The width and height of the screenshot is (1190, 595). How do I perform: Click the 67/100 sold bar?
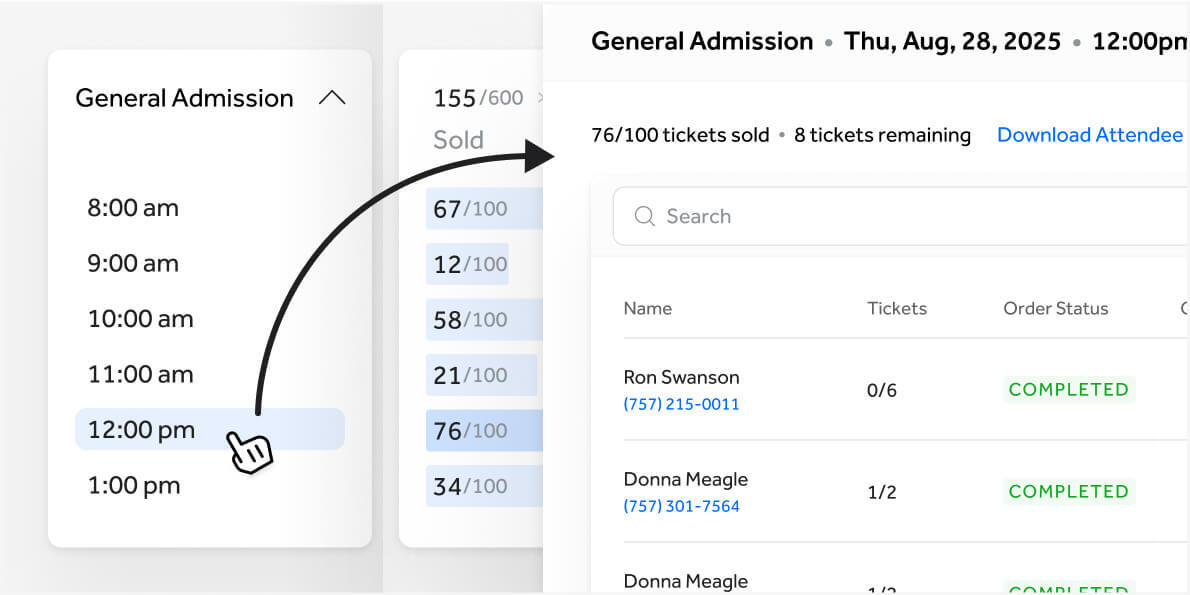[x=484, y=209]
